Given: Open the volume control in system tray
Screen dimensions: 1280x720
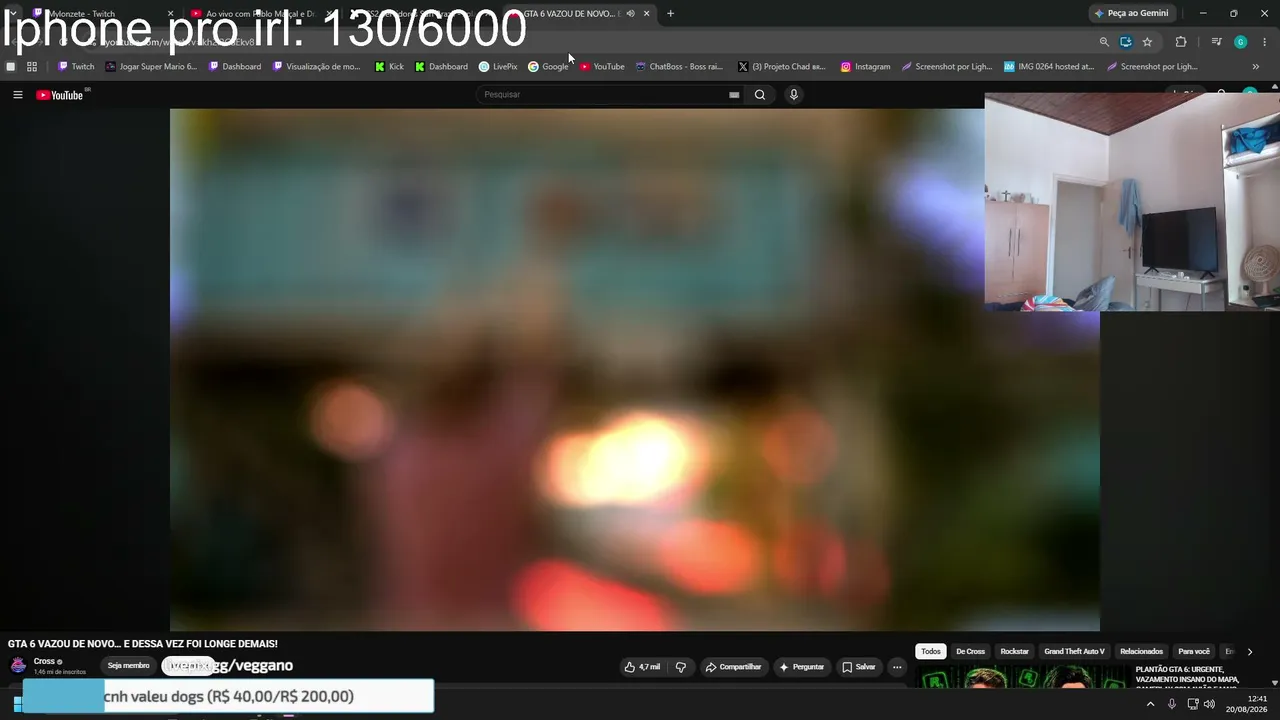Looking at the screenshot, I should click(x=1209, y=704).
